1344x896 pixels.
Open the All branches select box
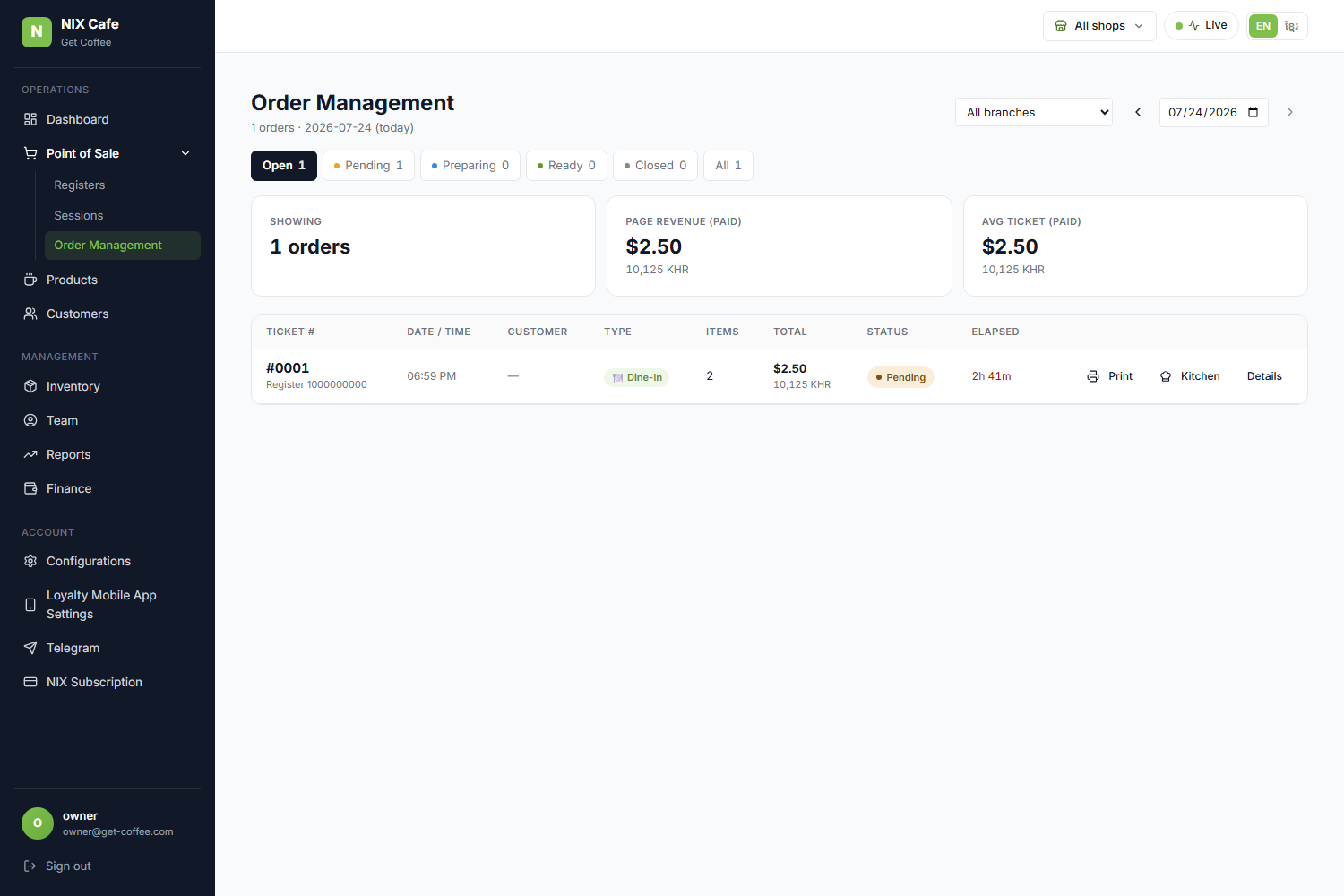click(x=1034, y=112)
